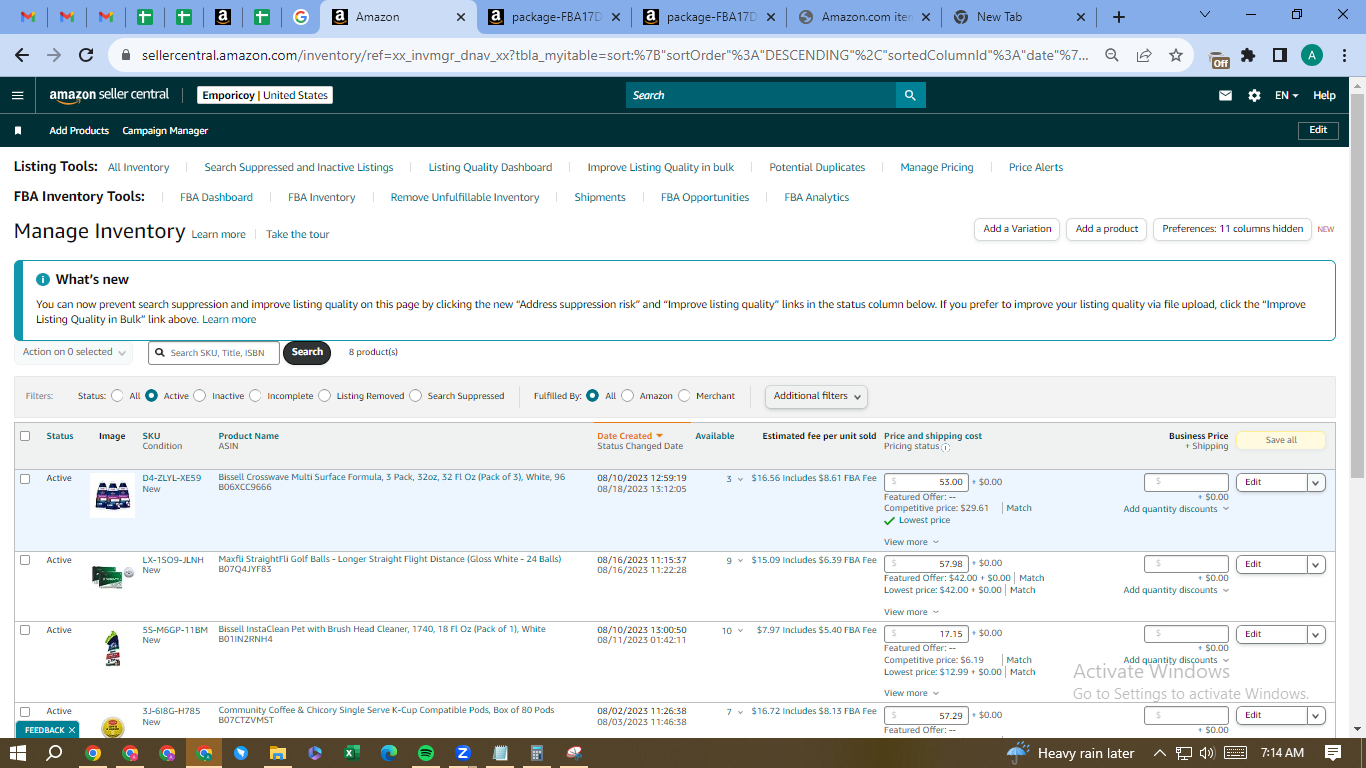Filter by Search Suppressed status
This screenshot has height=768, width=1366.
415,396
